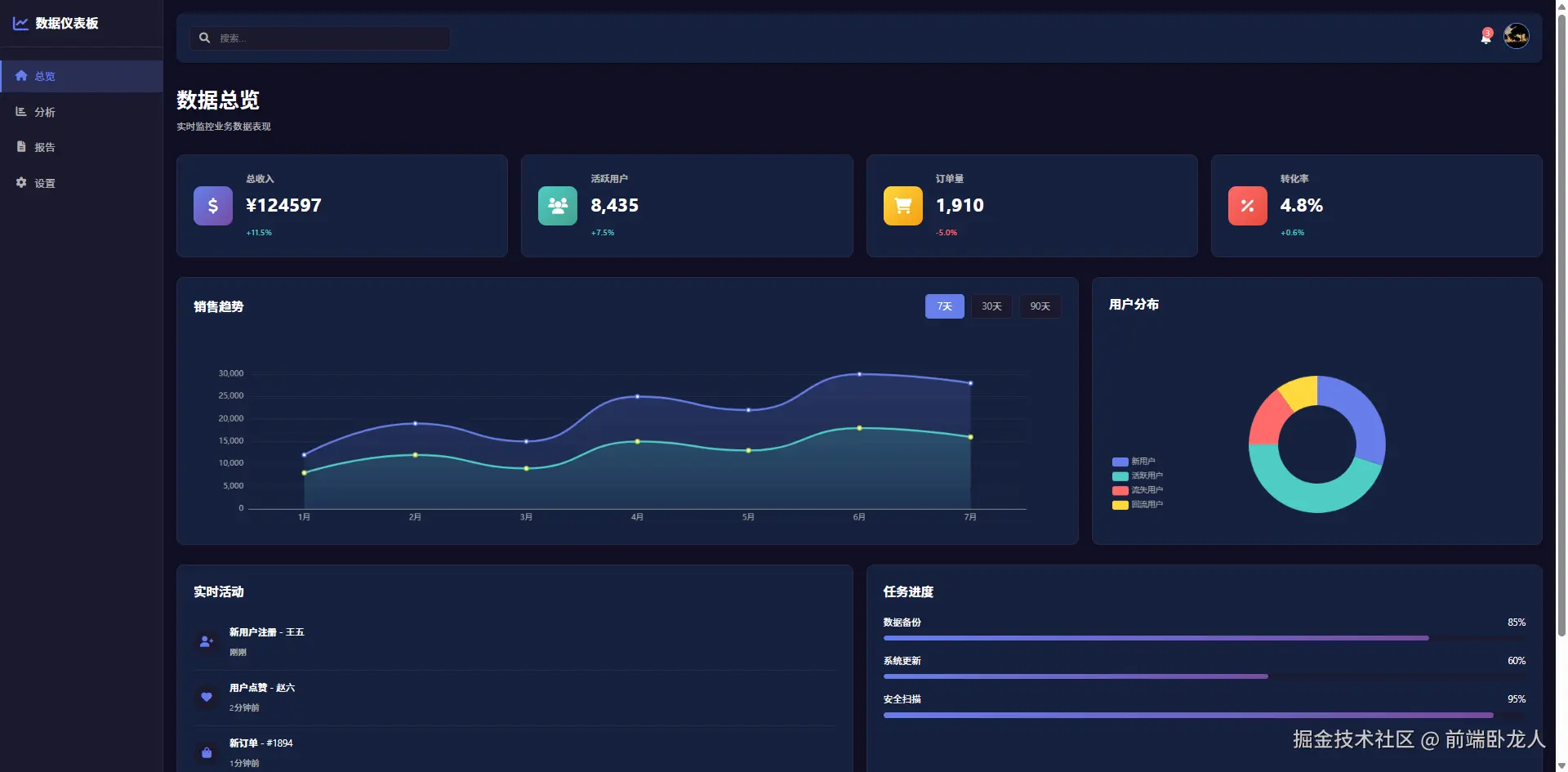Click the 1,910 orders value
The image size is (1568, 772).
[960, 205]
